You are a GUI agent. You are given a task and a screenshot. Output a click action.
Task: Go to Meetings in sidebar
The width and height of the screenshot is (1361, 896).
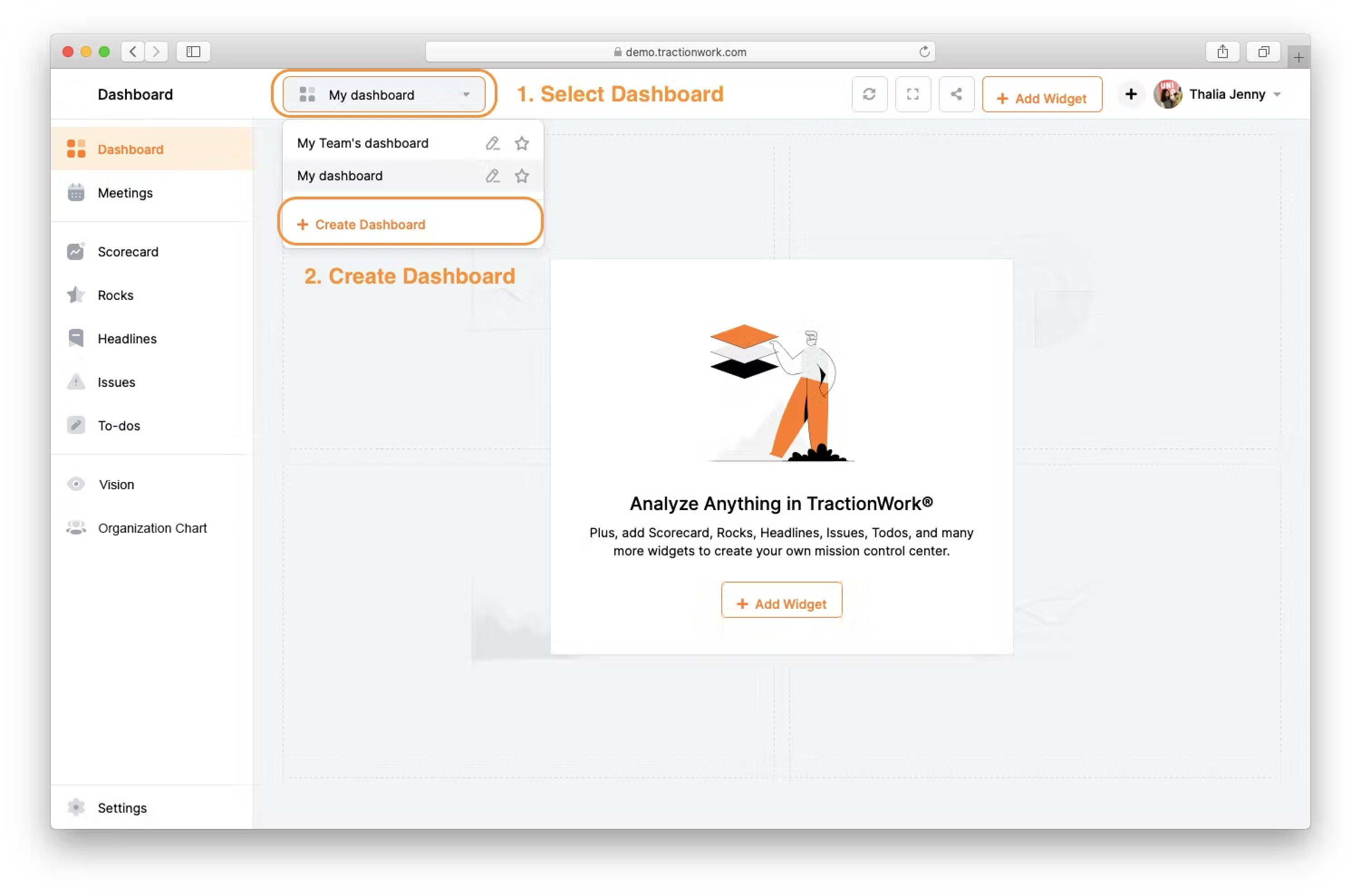(x=125, y=193)
